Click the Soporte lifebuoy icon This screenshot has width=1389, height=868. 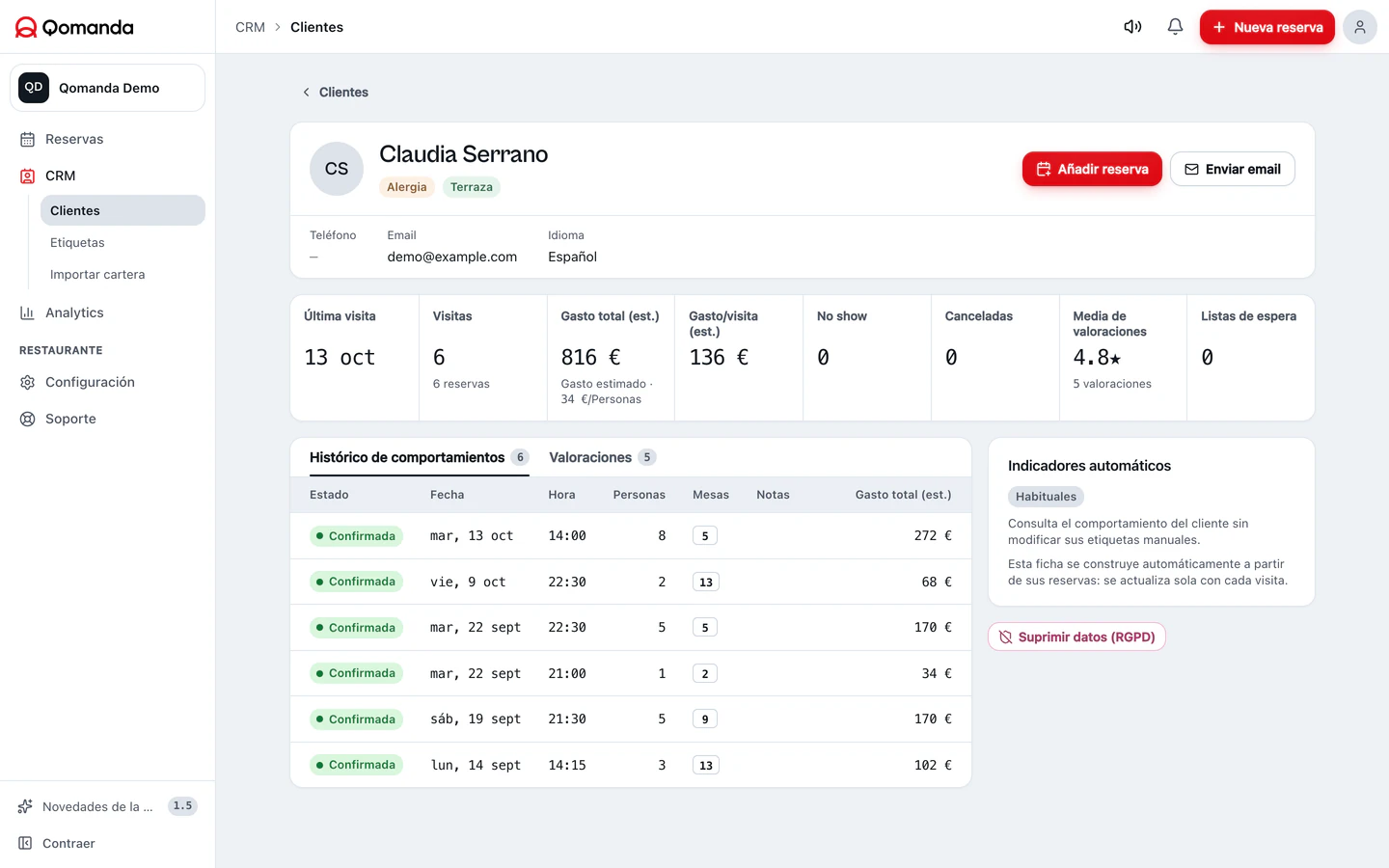tap(28, 420)
